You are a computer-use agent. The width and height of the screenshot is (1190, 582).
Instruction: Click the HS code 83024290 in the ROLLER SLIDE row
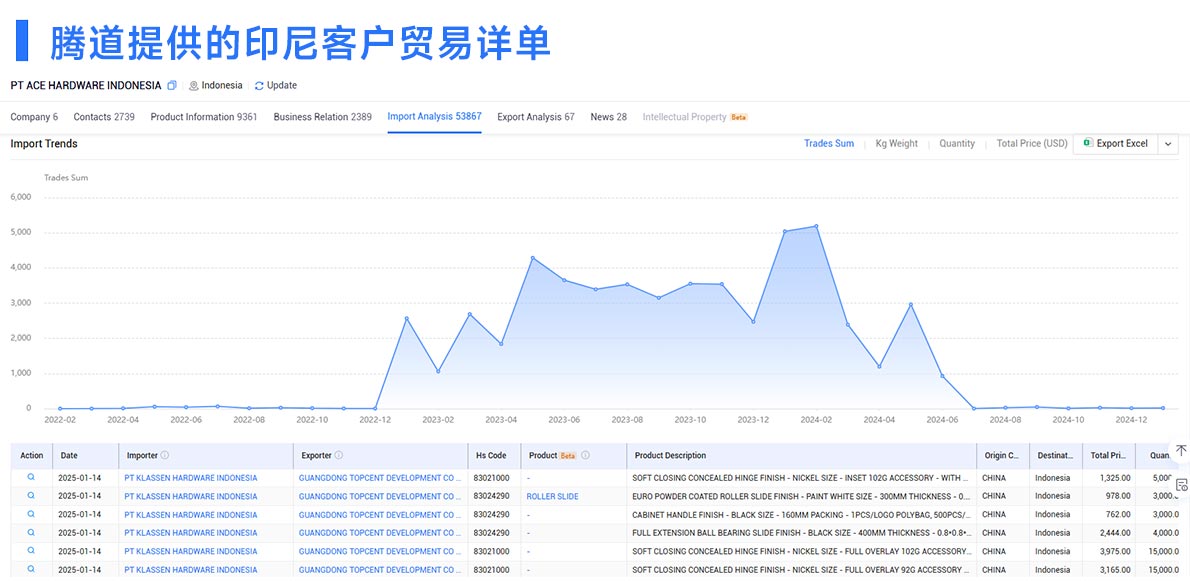coord(491,496)
